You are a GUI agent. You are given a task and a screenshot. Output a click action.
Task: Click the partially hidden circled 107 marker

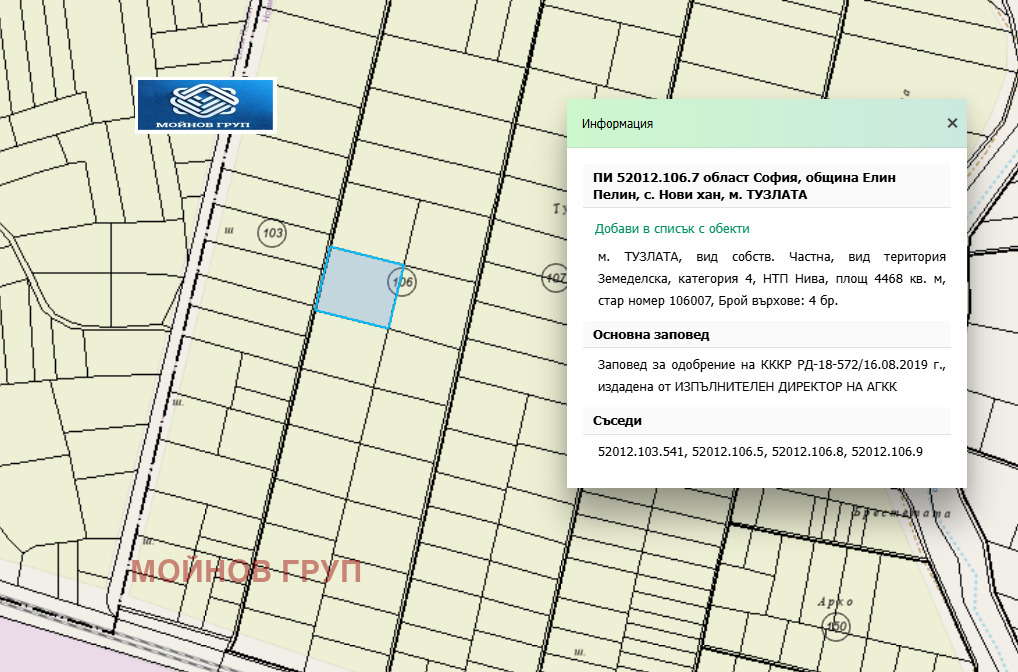[x=555, y=278]
